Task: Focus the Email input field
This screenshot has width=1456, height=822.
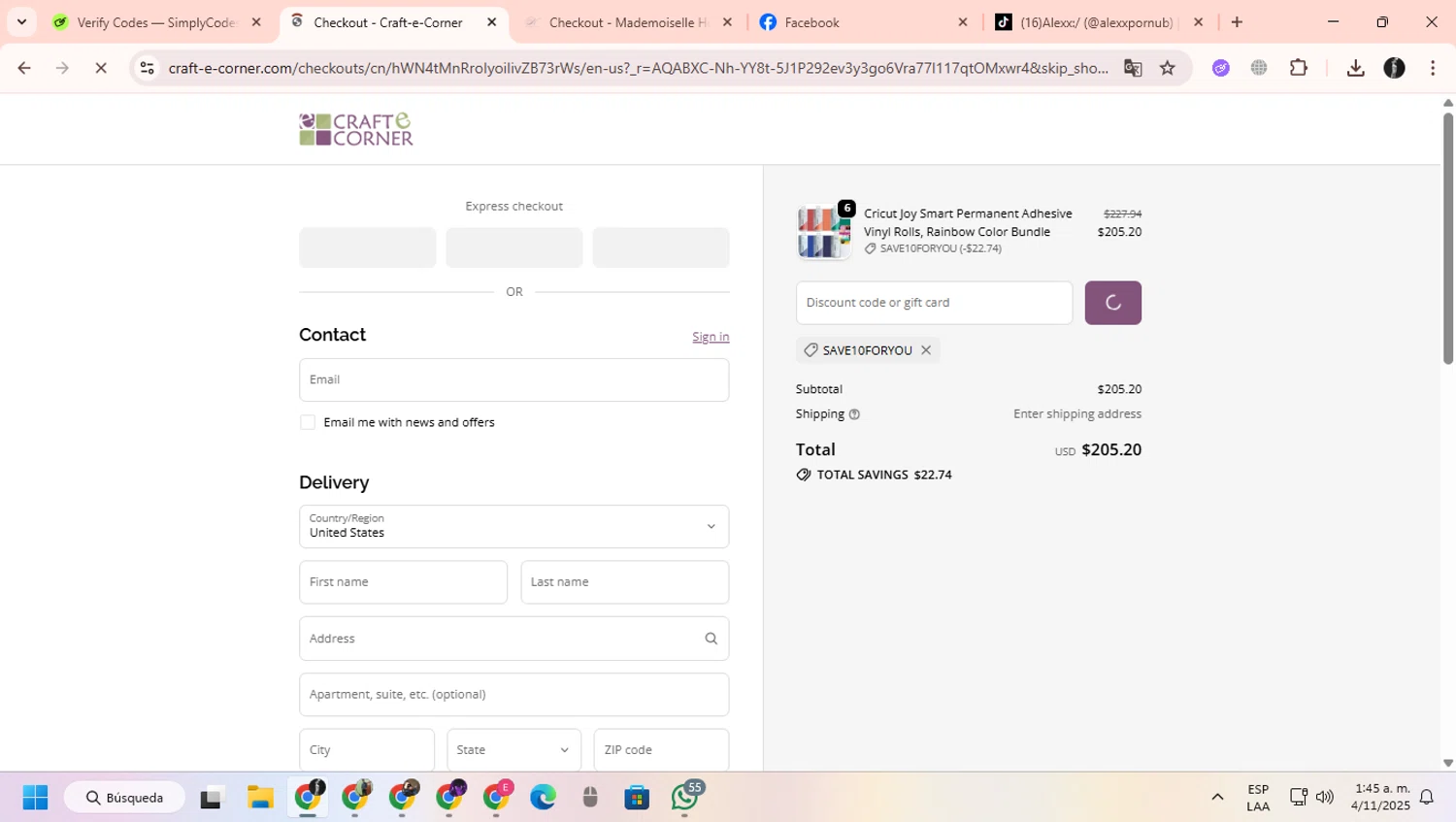Action: (513, 379)
